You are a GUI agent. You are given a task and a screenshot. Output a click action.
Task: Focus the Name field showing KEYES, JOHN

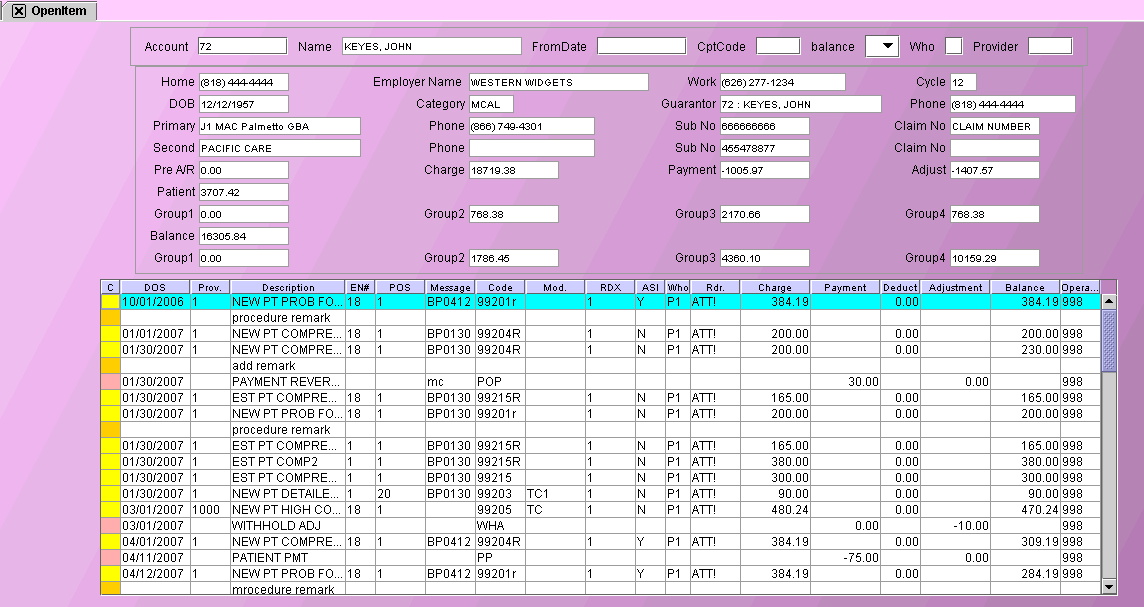[x=432, y=46]
